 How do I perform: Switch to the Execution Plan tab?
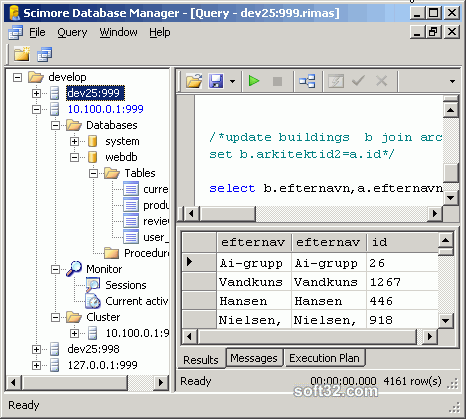(x=324, y=358)
